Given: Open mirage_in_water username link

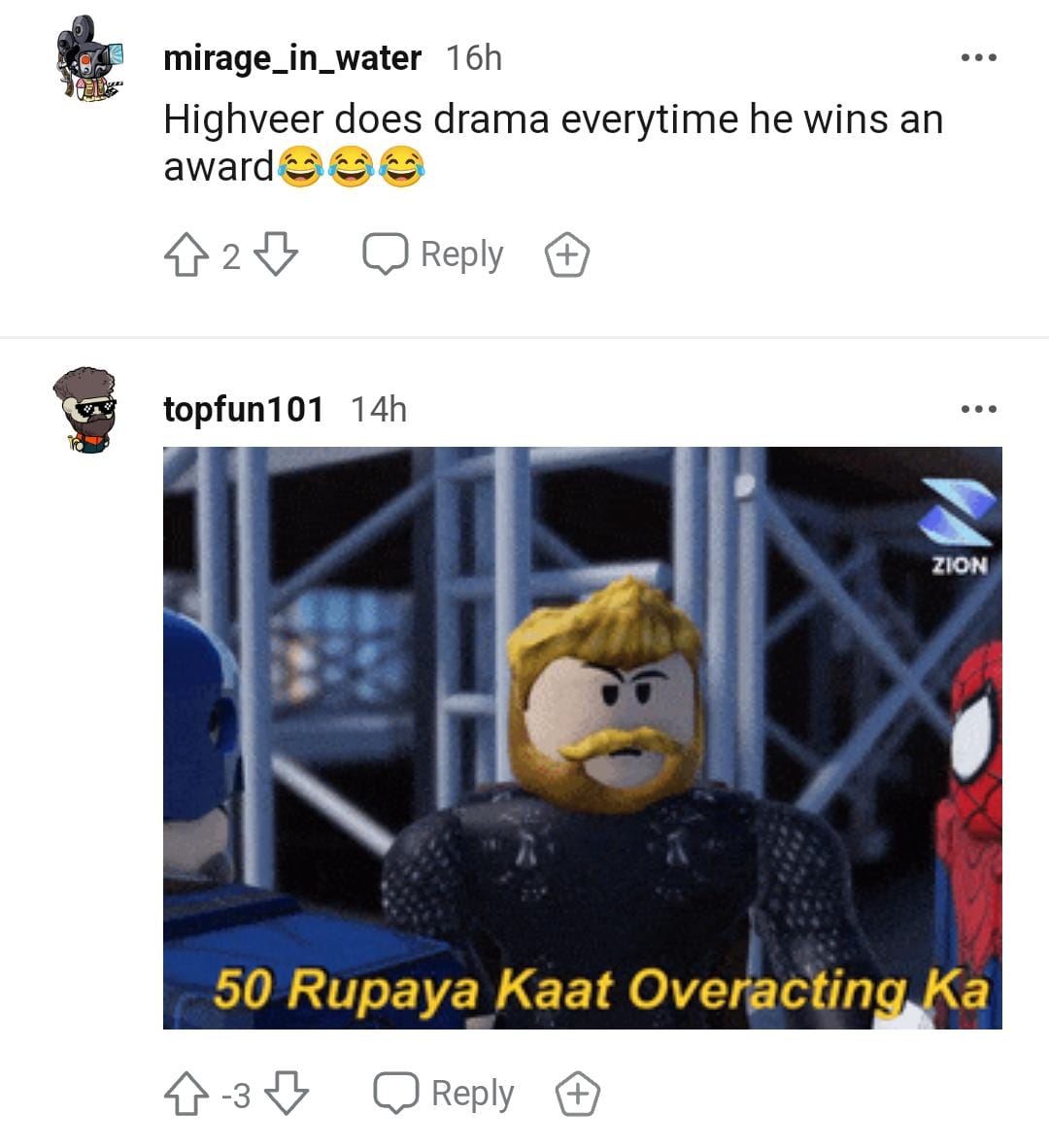Looking at the screenshot, I should pos(292,58).
